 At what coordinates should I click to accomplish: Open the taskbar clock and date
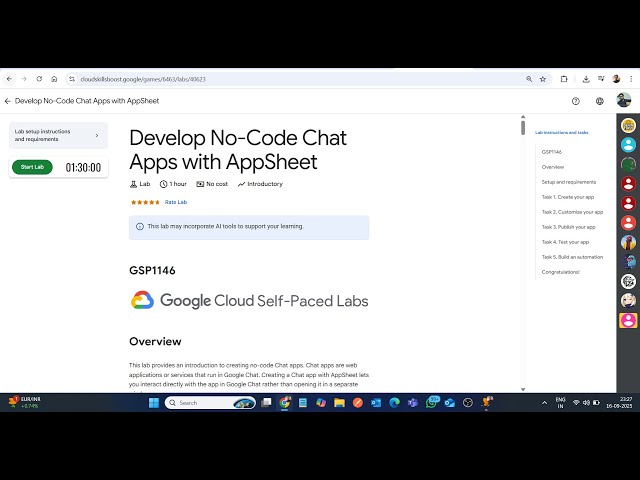click(619, 402)
